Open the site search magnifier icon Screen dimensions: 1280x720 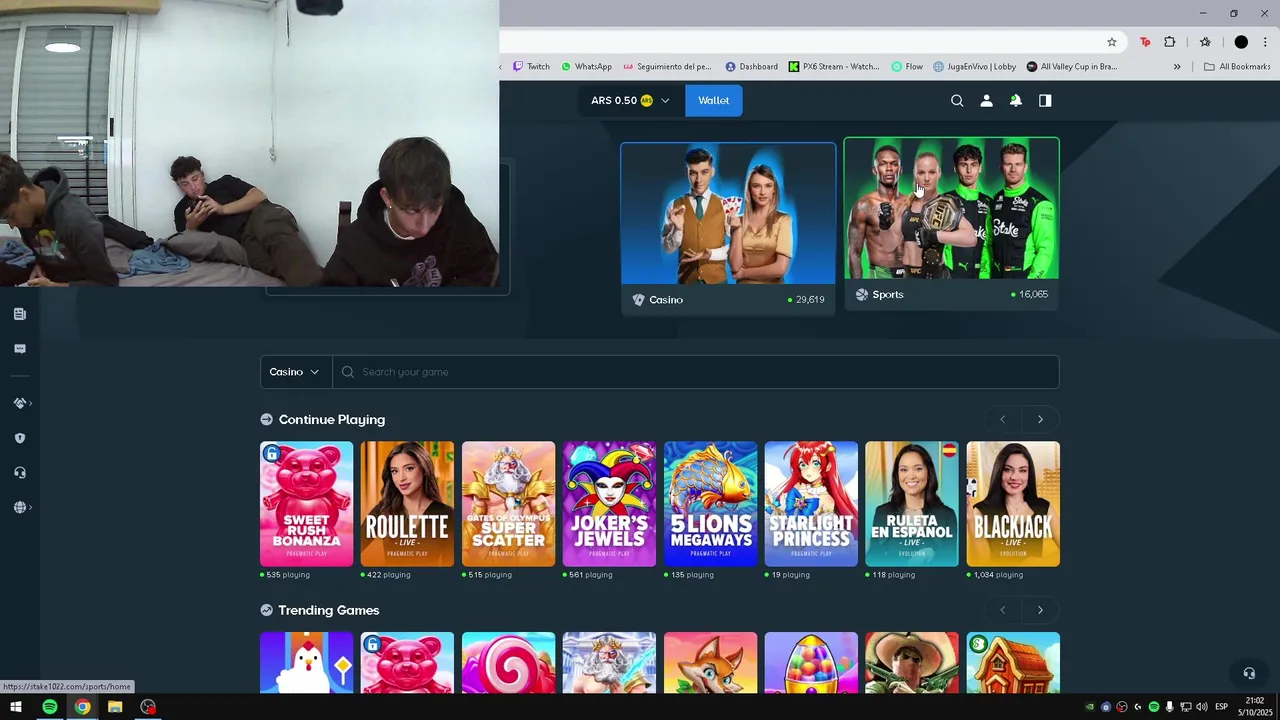pyautogui.click(x=957, y=100)
